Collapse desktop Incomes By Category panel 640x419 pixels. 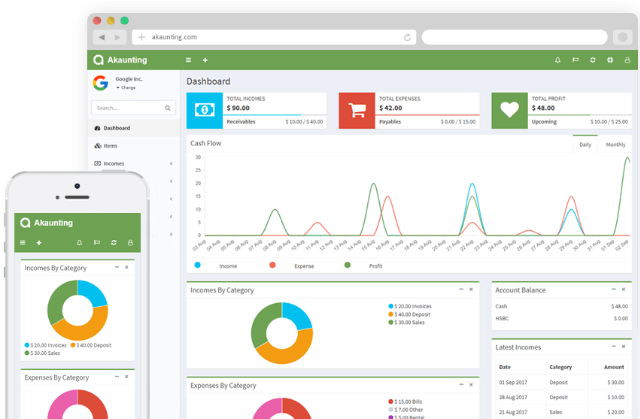point(461,289)
